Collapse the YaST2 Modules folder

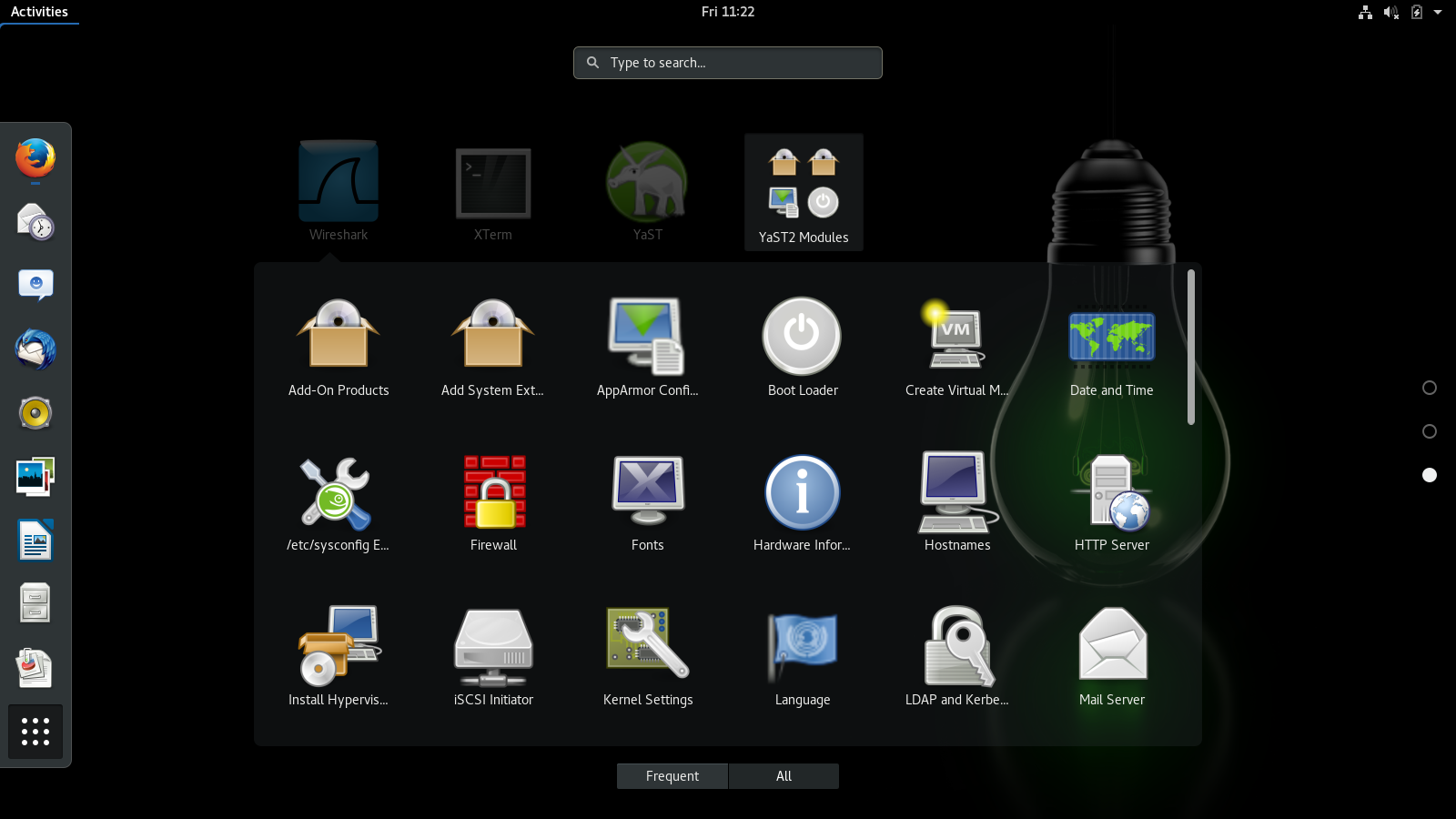803,192
